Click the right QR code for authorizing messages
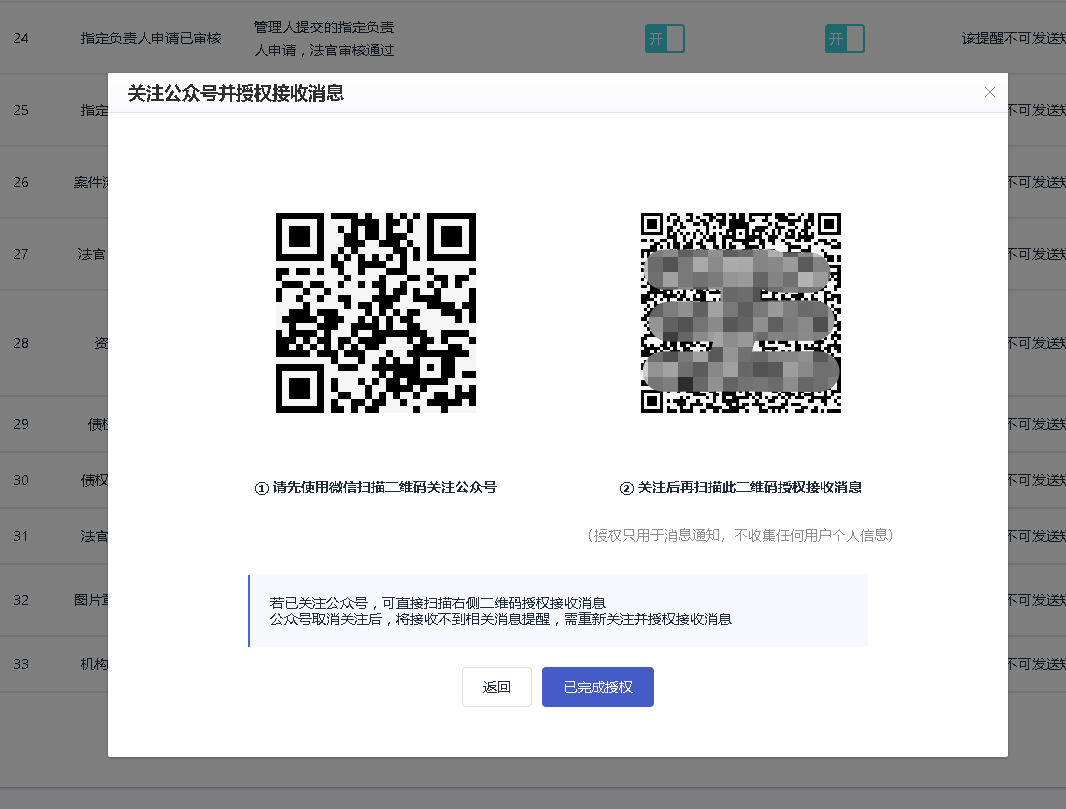1066x809 pixels. [740, 313]
